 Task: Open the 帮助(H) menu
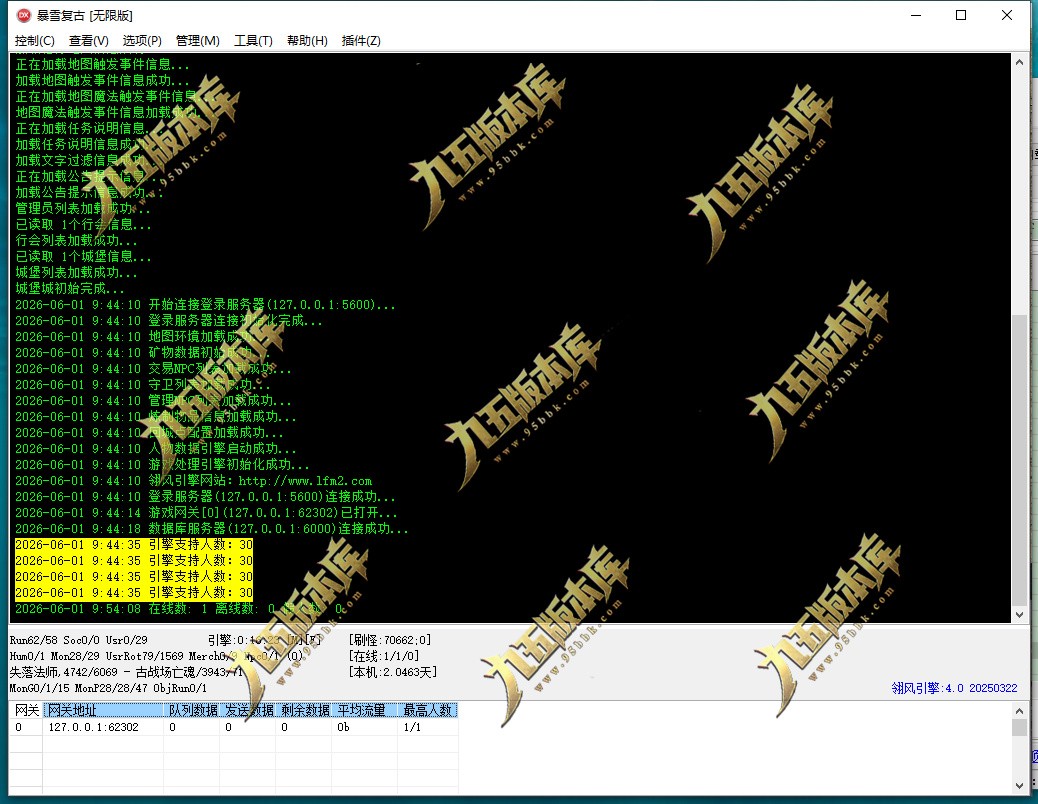[x=307, y=41]
